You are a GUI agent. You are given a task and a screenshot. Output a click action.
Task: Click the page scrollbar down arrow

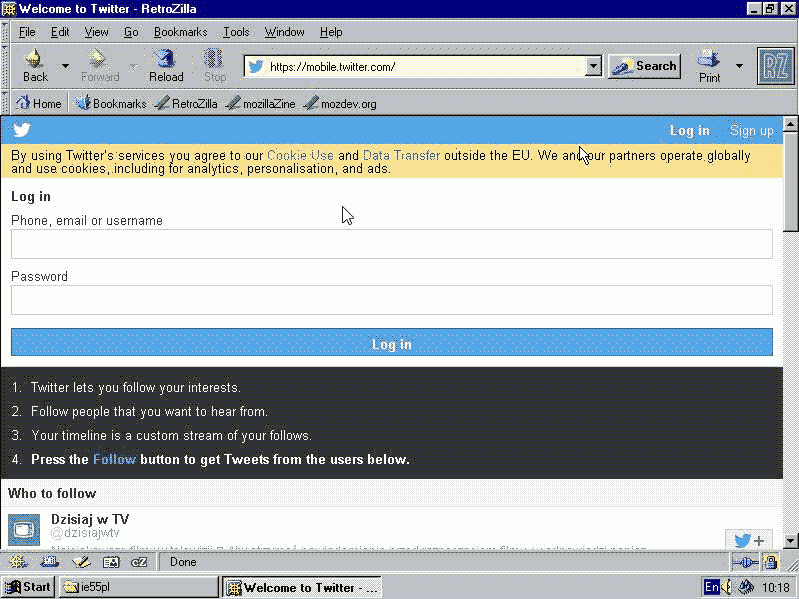(790, 540)
